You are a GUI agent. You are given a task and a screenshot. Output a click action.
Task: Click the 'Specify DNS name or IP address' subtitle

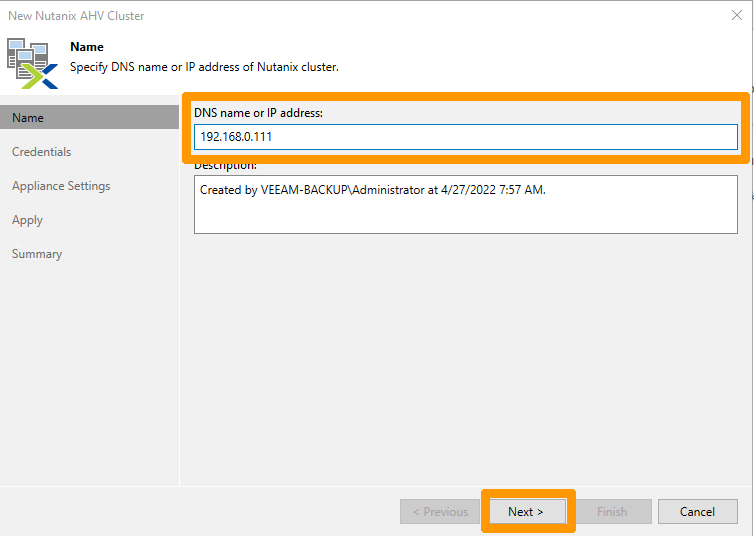(x=204, y=67)
